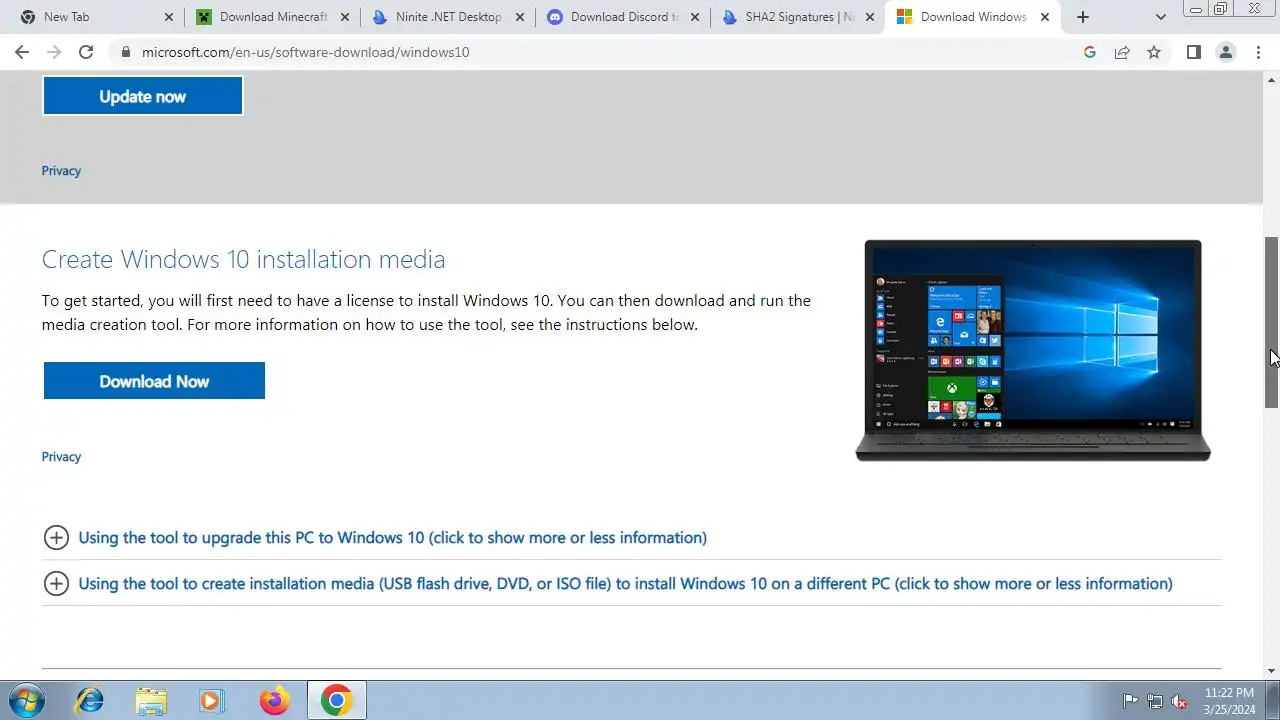The width and height of the screenshot is (1280, 720).
Task: Click the network tray icon
Action: tap(1155, 701)
